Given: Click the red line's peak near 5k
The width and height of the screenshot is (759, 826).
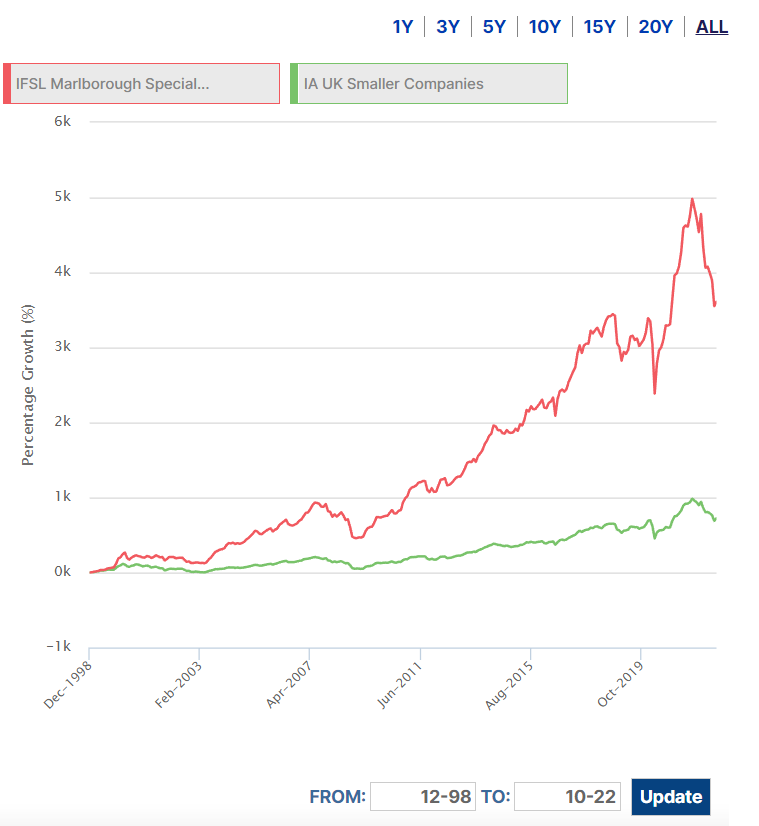Looking at the screenshot, I should pos(692,199).
